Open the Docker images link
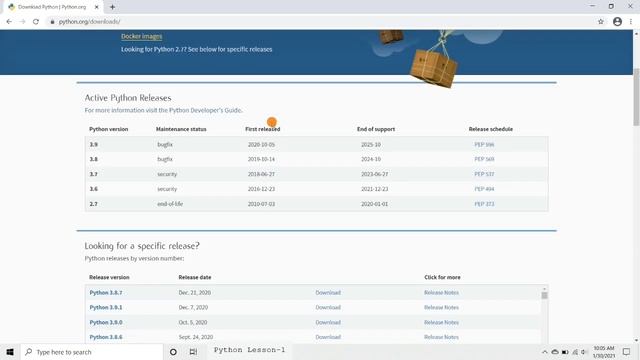Viewport: 640px width, 360px height. pos(142,36)
